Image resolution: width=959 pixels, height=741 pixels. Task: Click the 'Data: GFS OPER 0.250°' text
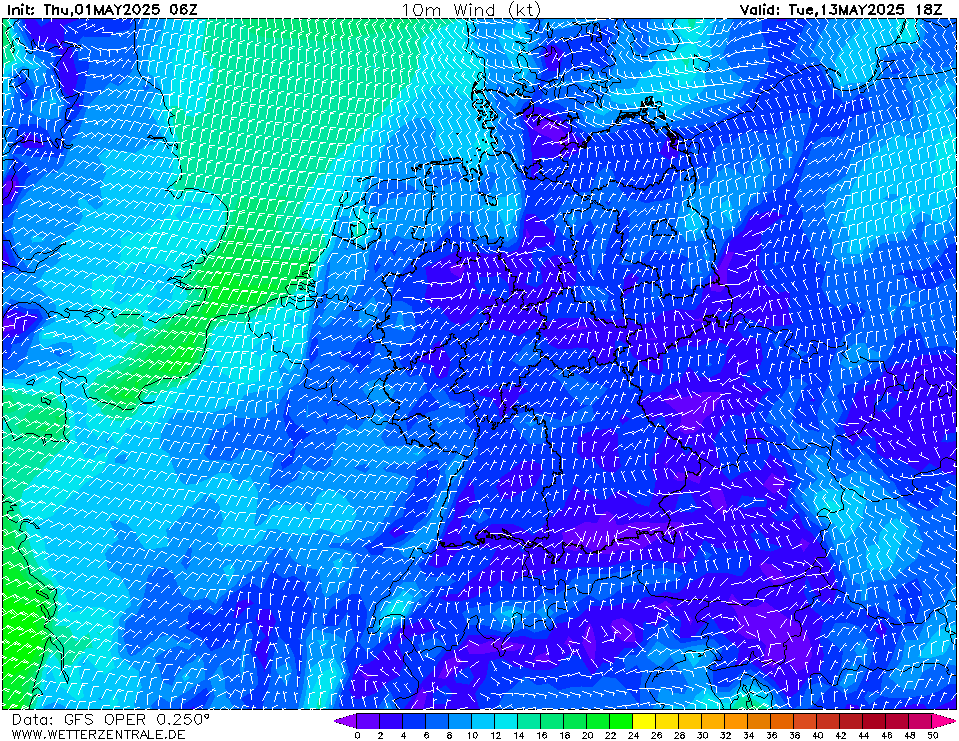click(x=110, y=720)
